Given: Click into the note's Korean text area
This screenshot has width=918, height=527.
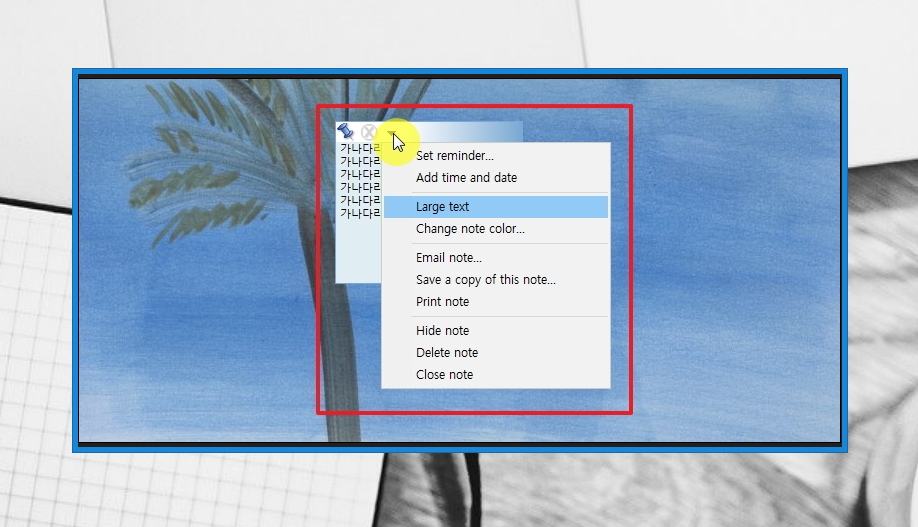Looking at the screenshot, I should [x=359, y=212].
